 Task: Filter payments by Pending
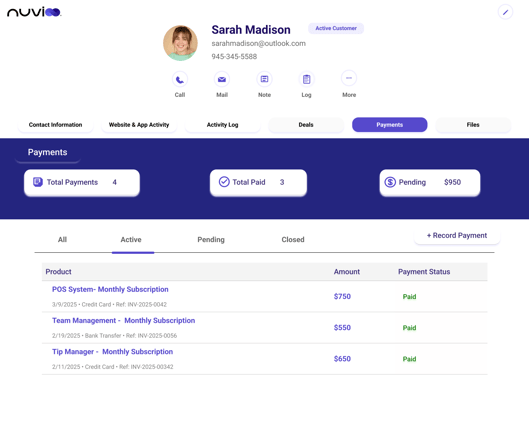pyautogui.click(x=211, y=239)
